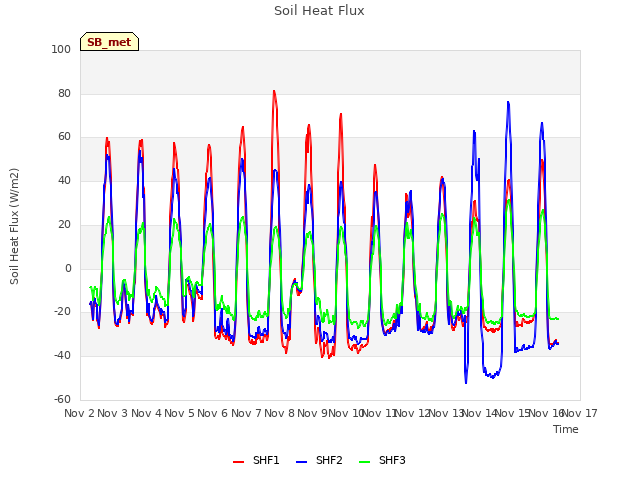
Task: Click the 80 y-axis tick label
Action: point(64,93)
